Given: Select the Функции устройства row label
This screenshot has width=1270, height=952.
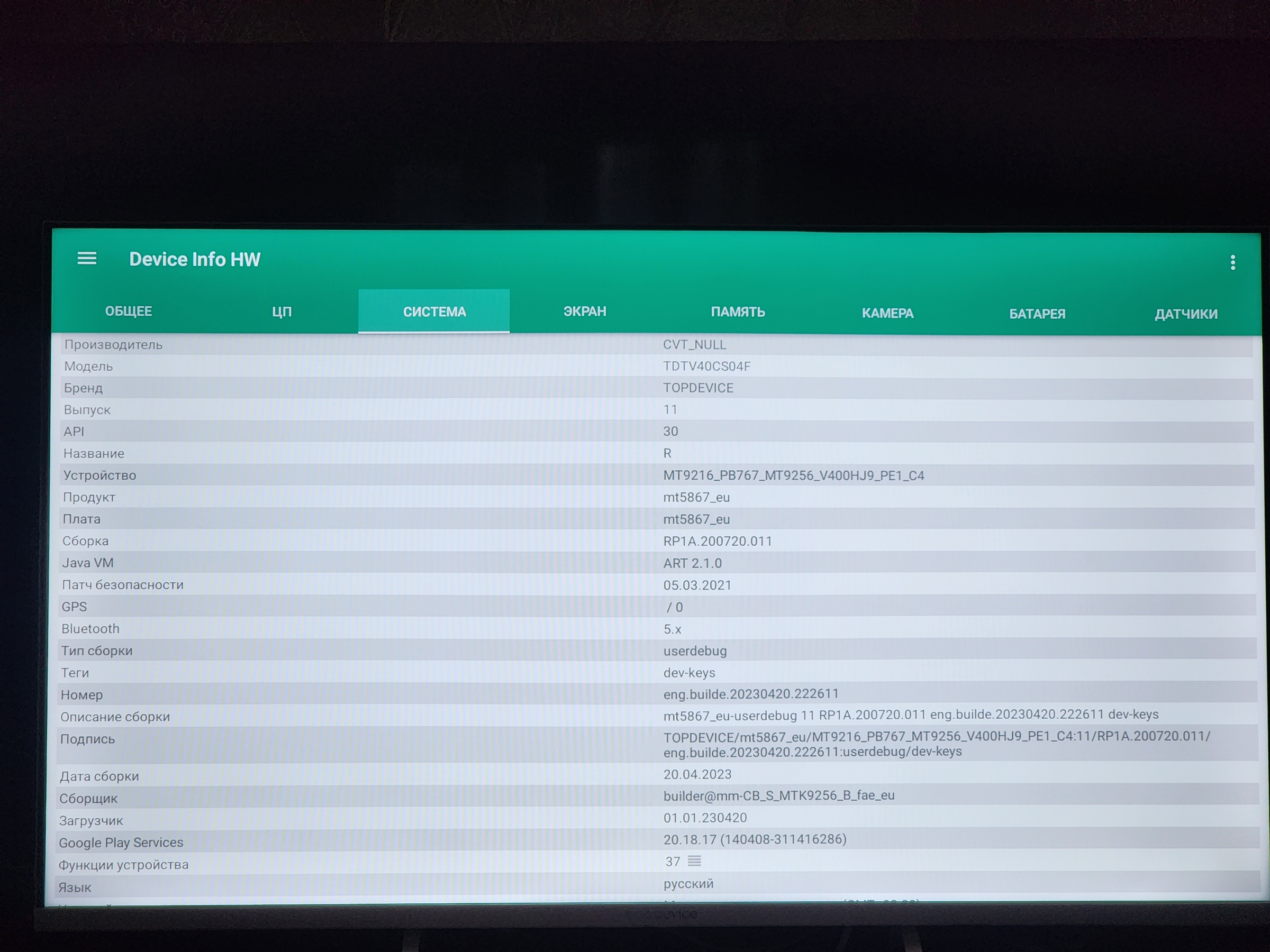Looking at the screenshot, I should point(123,865).
